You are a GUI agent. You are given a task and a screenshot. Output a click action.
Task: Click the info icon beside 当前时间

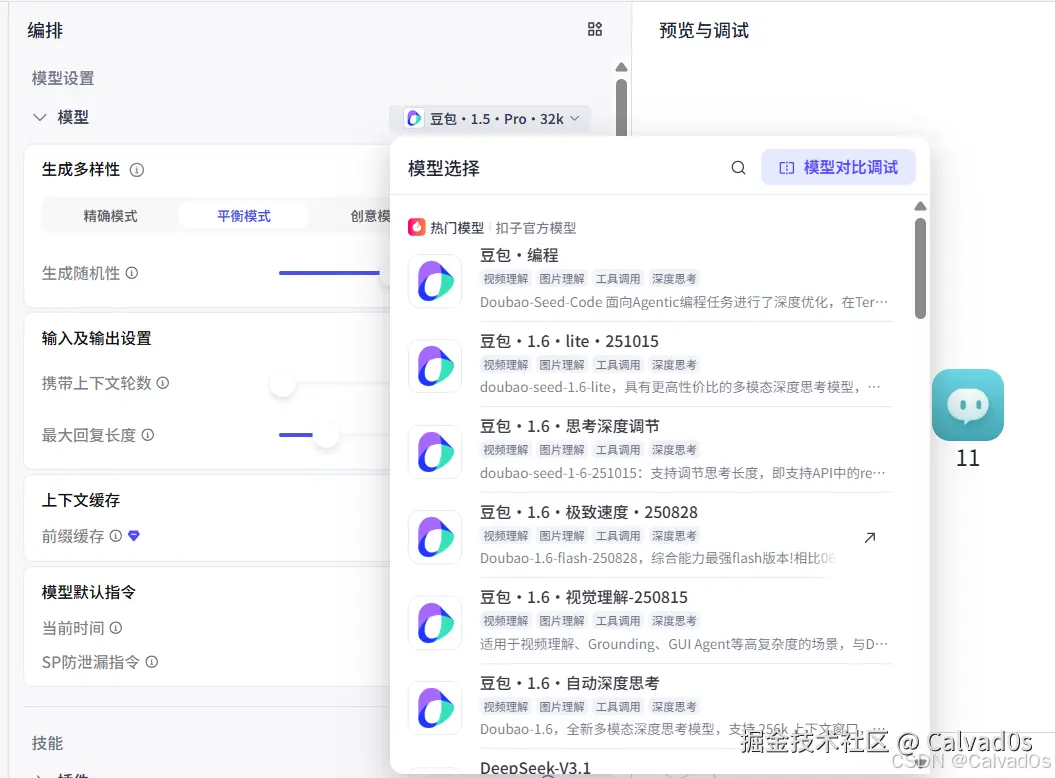click(x=116, y=628)
